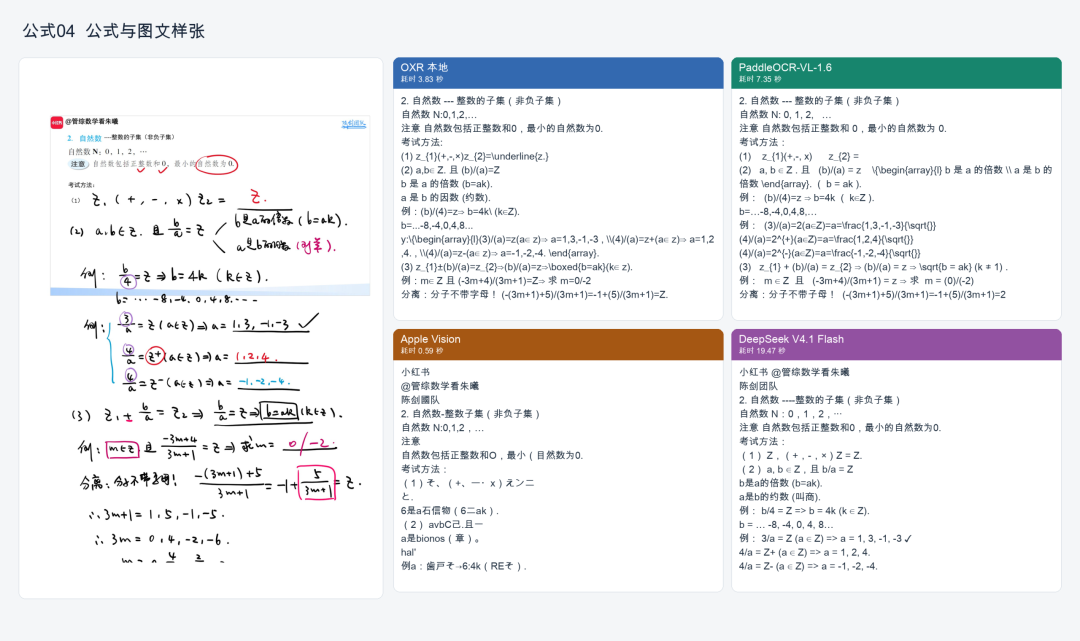This screenshot has height=641, width=1080.
Task: Click PaddleOCR line containing \sqrt{b = ak}
Action: (x=873, y=267)
